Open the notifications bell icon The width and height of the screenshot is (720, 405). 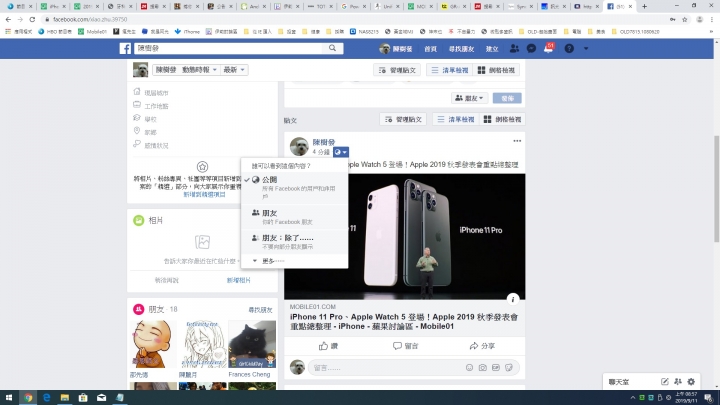[548, 49]
